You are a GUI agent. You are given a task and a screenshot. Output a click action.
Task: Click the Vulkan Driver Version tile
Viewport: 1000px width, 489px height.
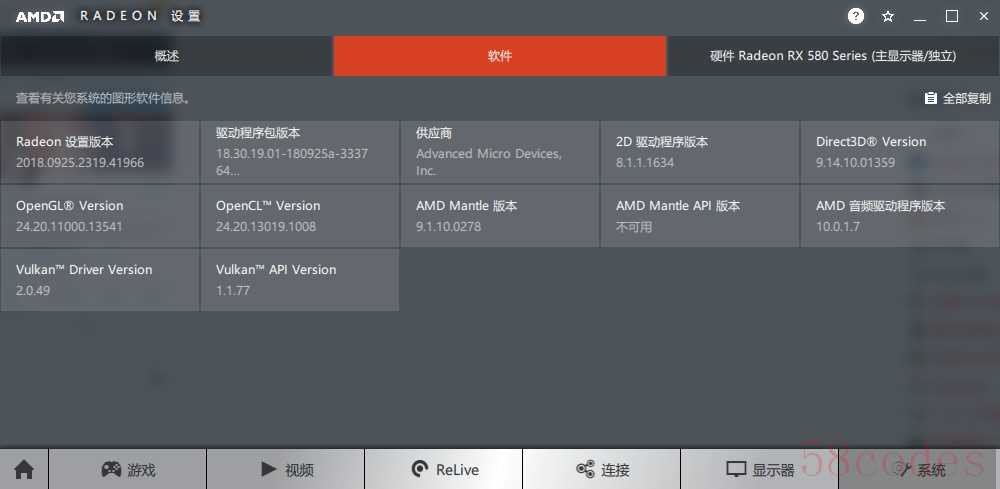[99, 280]
